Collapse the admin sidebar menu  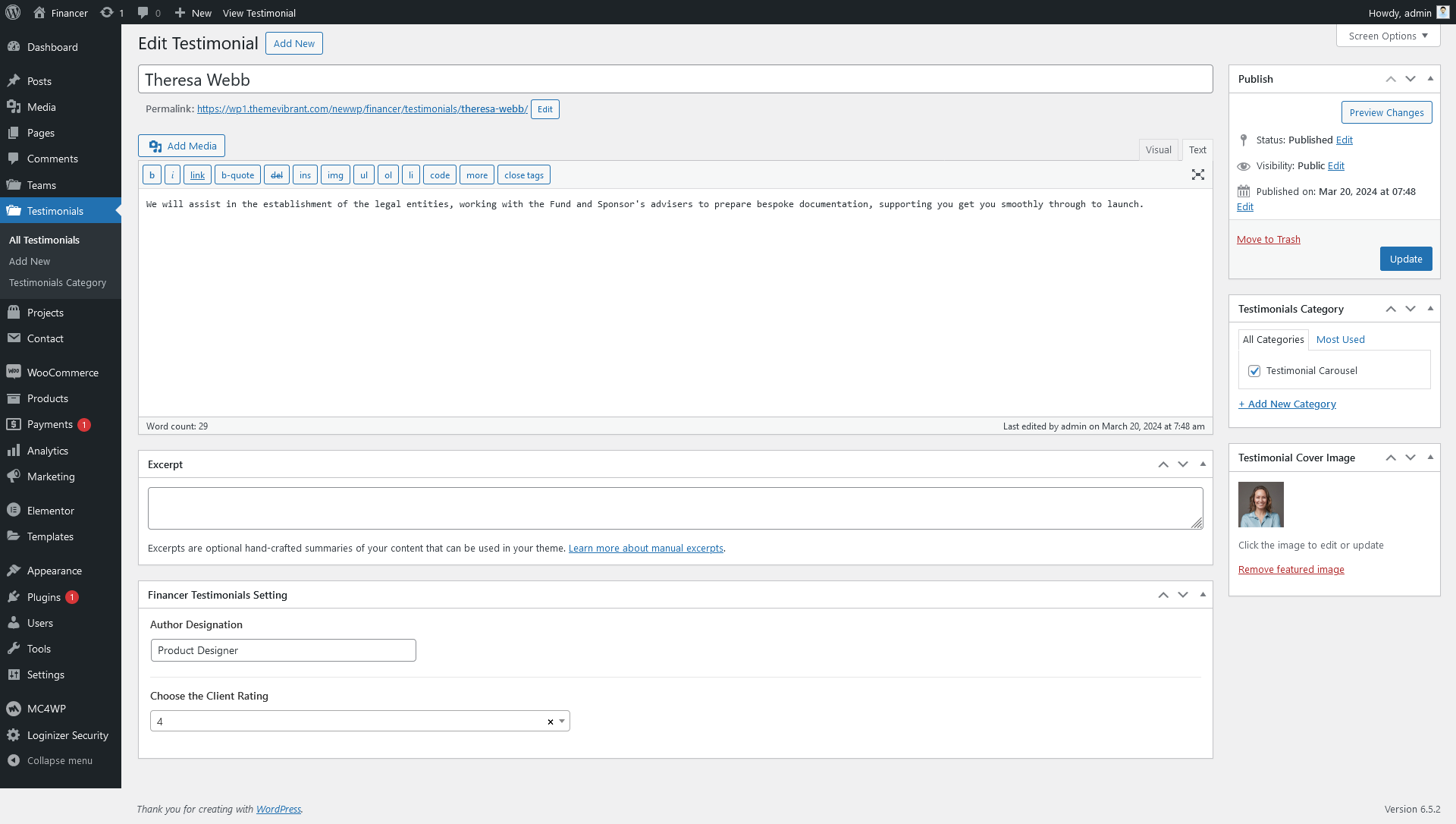[59, 760]
